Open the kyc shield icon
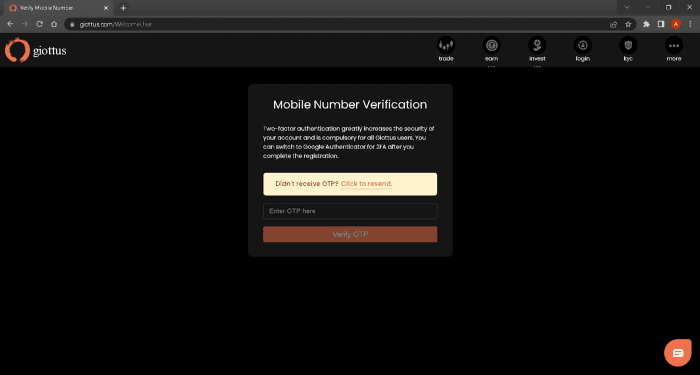700x375 pixels. point(628,45)
